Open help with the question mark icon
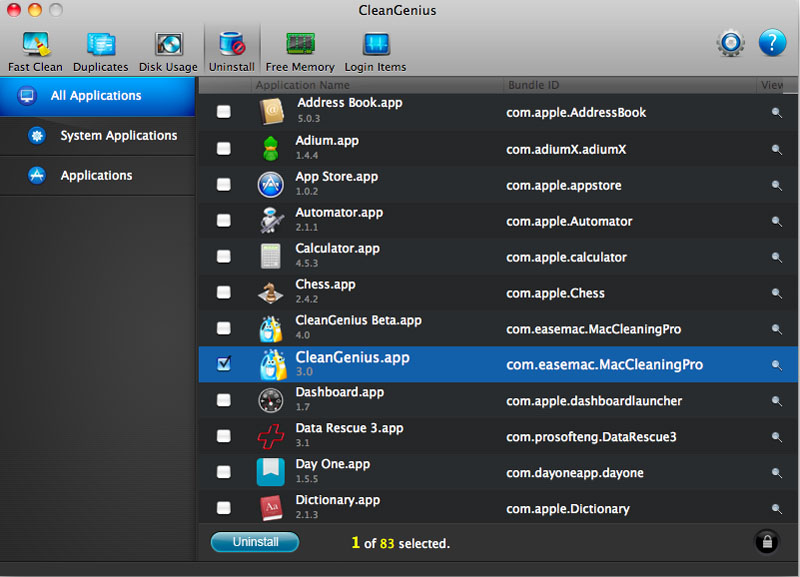 click(772, 43)
